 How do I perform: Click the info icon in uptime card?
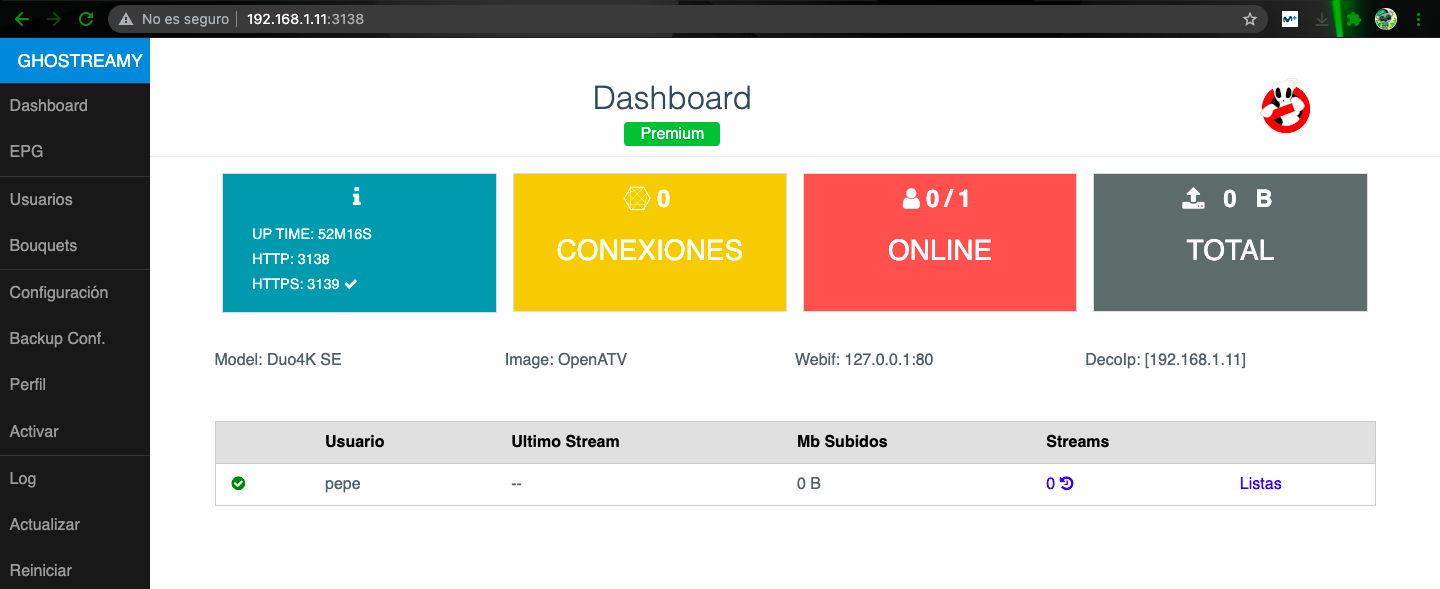point(358,197)
